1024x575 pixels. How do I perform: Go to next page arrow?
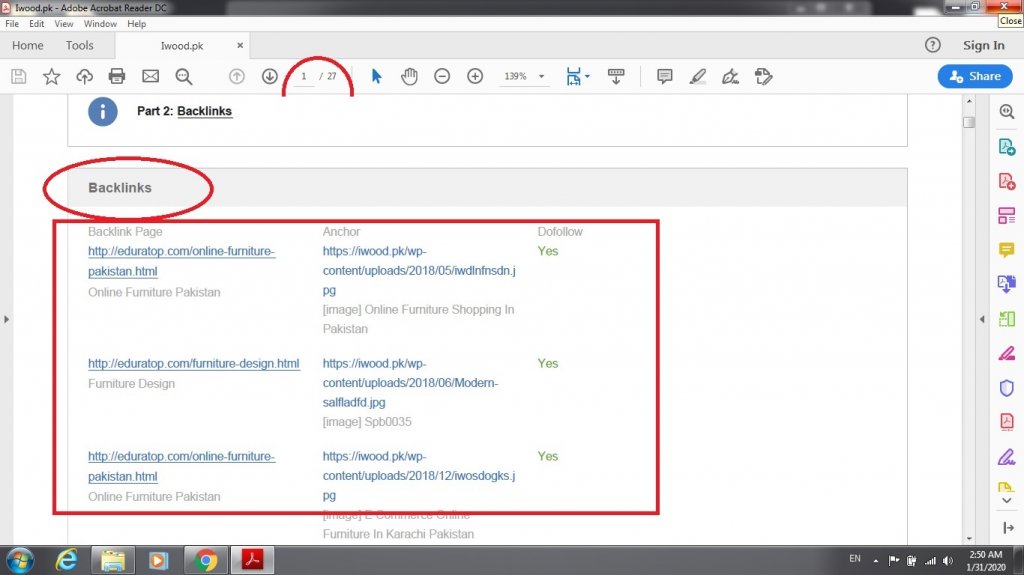pos(270,76)
